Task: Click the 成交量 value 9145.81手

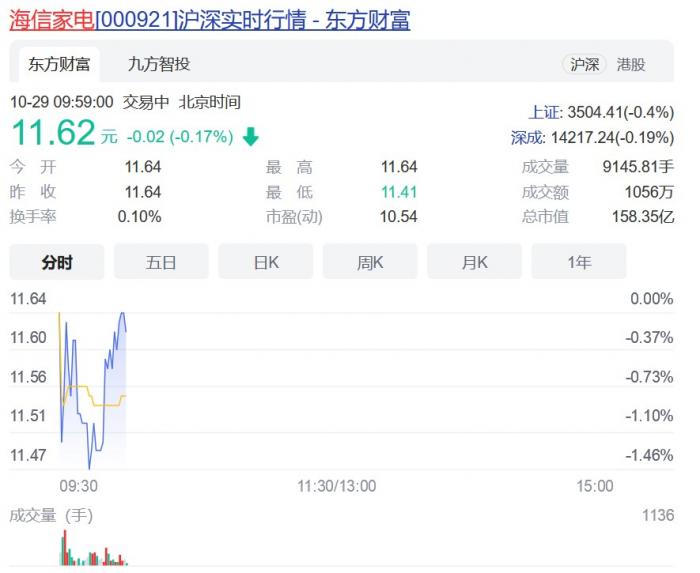Action: (x=638, y=167)
